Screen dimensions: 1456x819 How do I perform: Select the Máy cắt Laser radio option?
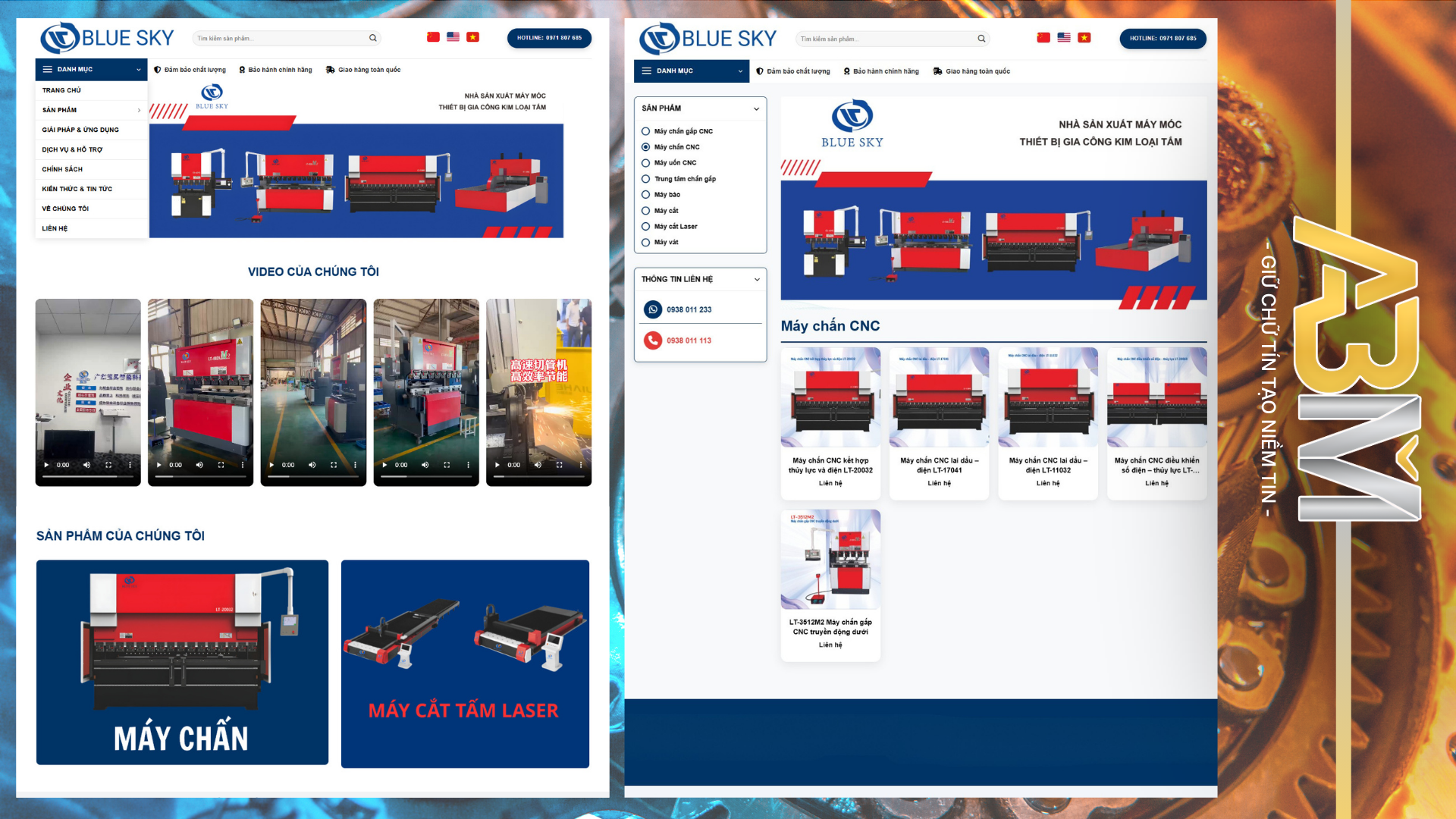(646, 227)
